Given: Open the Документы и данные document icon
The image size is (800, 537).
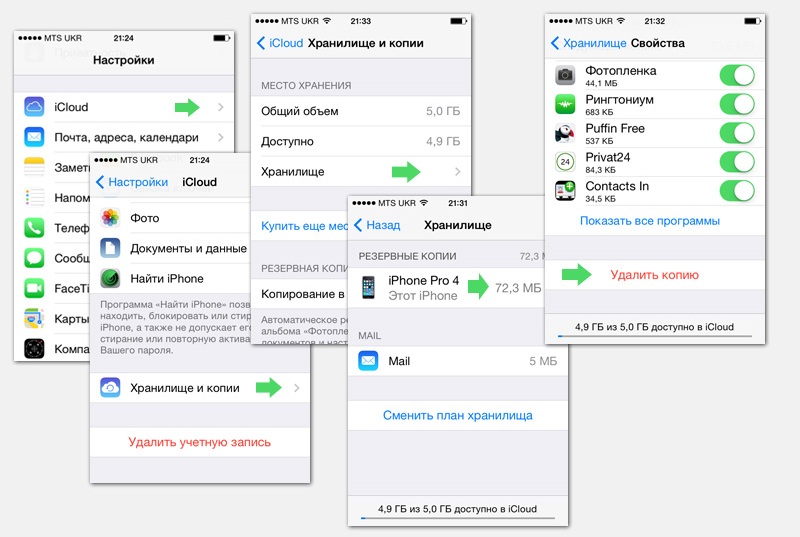Looking at the screenshot, I should (x=110, y=248).
